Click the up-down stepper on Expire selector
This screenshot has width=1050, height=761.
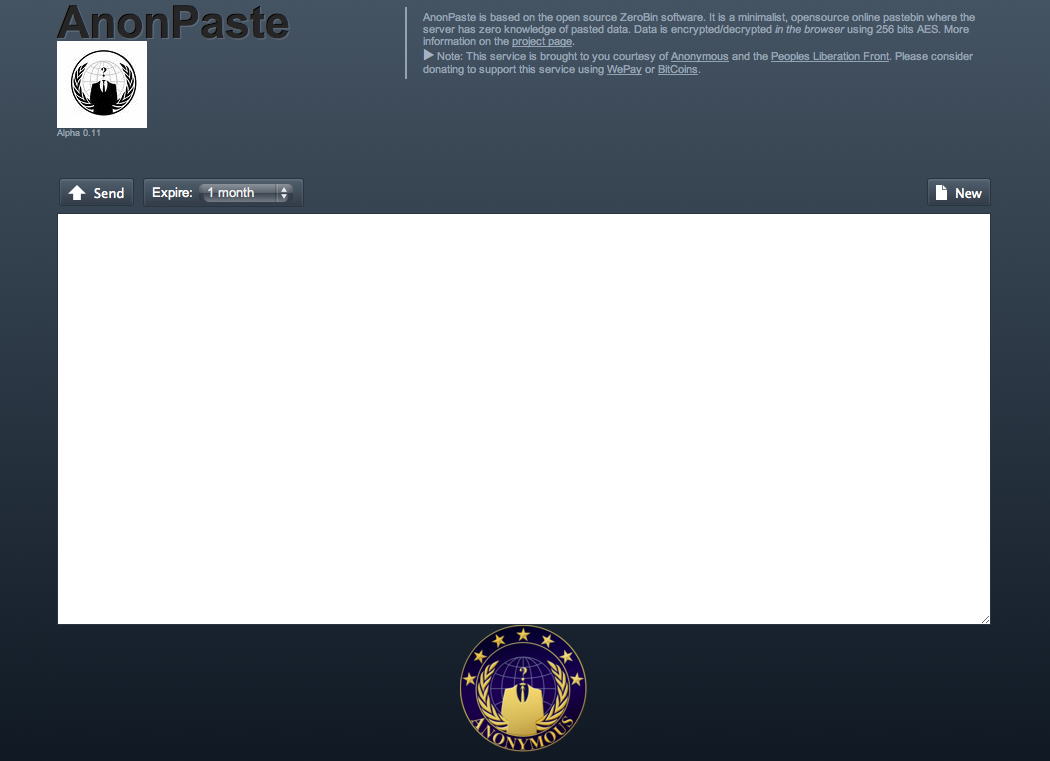285,192
